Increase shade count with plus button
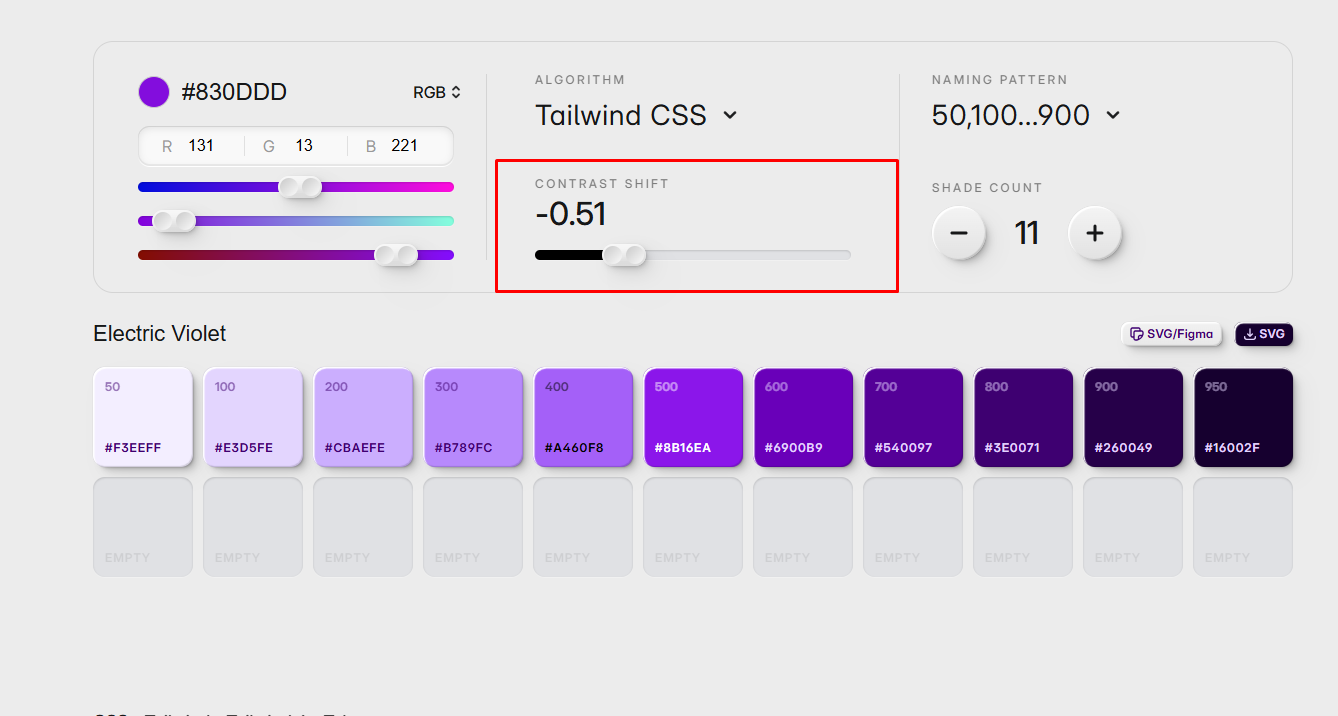This screenshot has height=716, width=1338. [x=1094, y=233]
